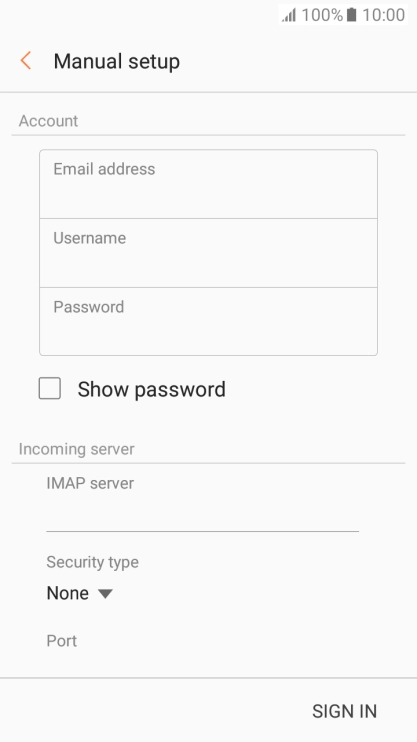Tap the IMAP server label

click(90, 483)
